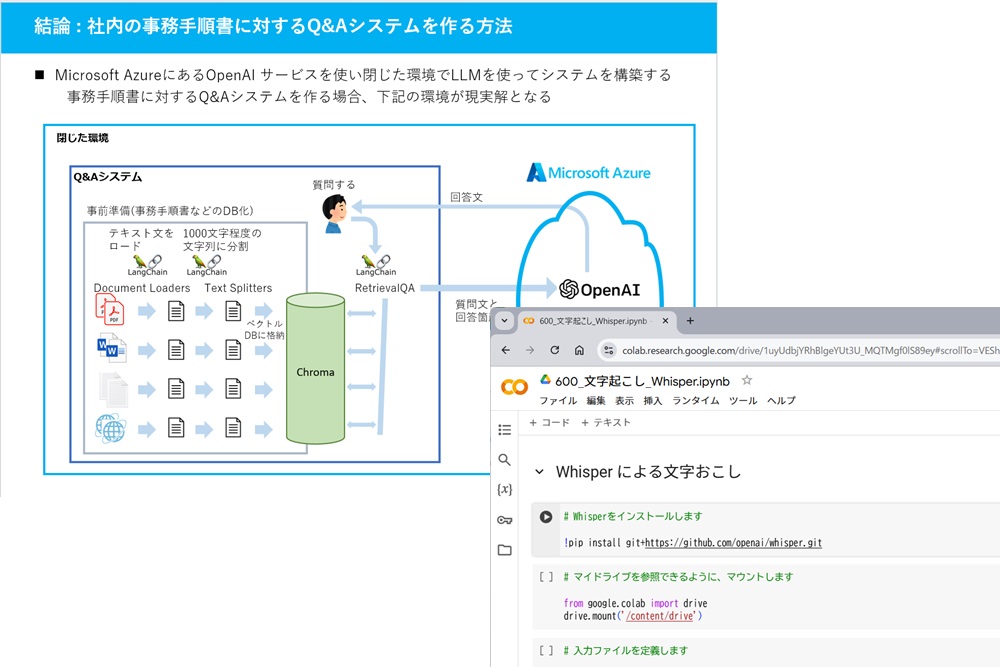Open the browser tab search dropdown
The width and height of the screenshot is (1000, 667).
pos(504,321)
